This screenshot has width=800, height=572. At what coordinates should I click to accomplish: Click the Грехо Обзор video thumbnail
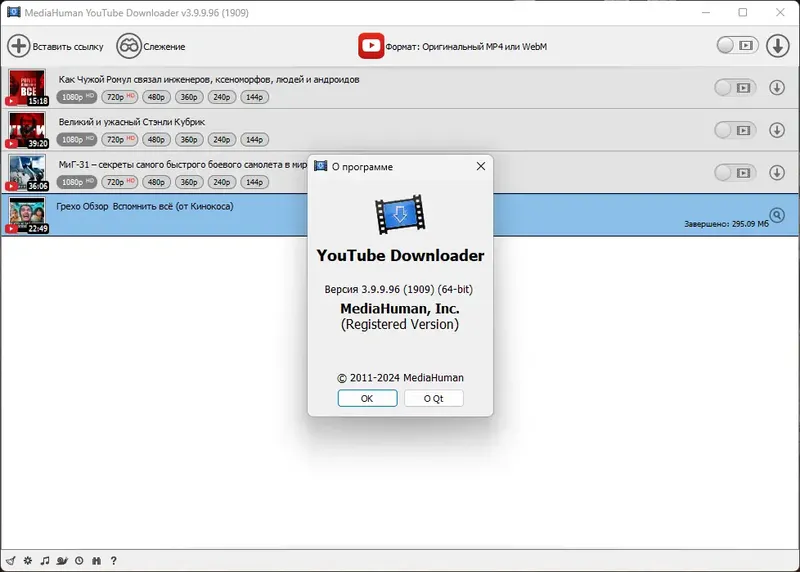pos(27,215)
